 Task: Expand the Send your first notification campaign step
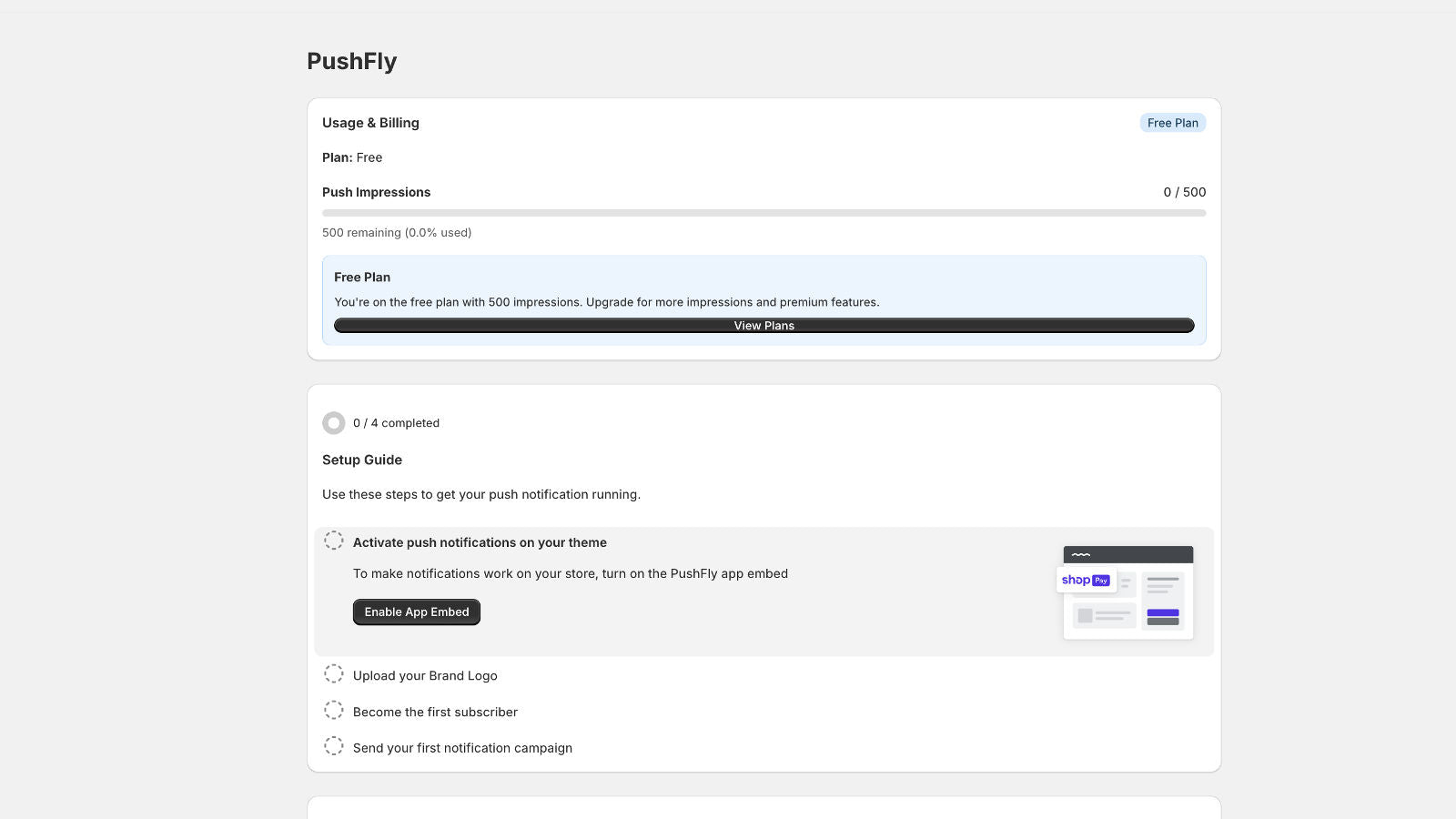[462, 748]
